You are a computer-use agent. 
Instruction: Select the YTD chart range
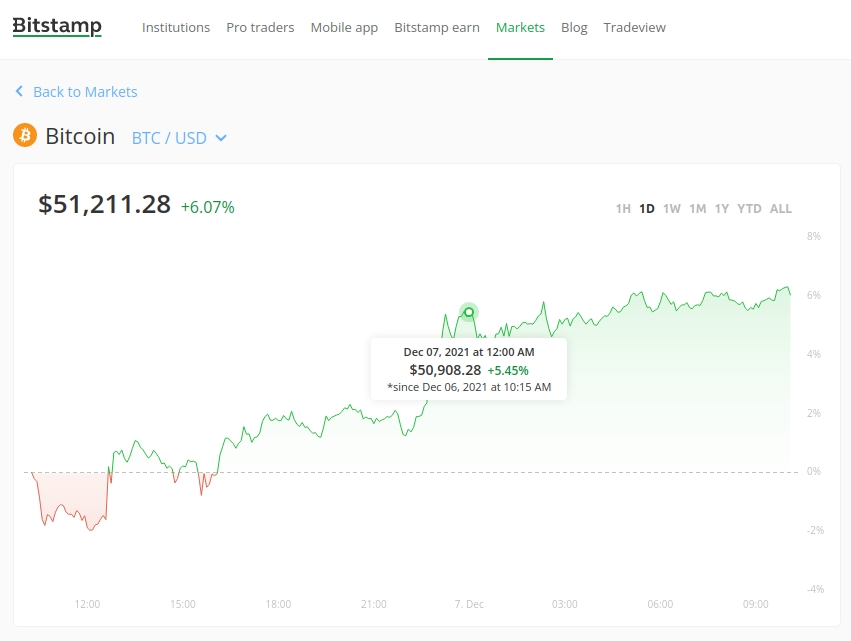click(749, 208)
